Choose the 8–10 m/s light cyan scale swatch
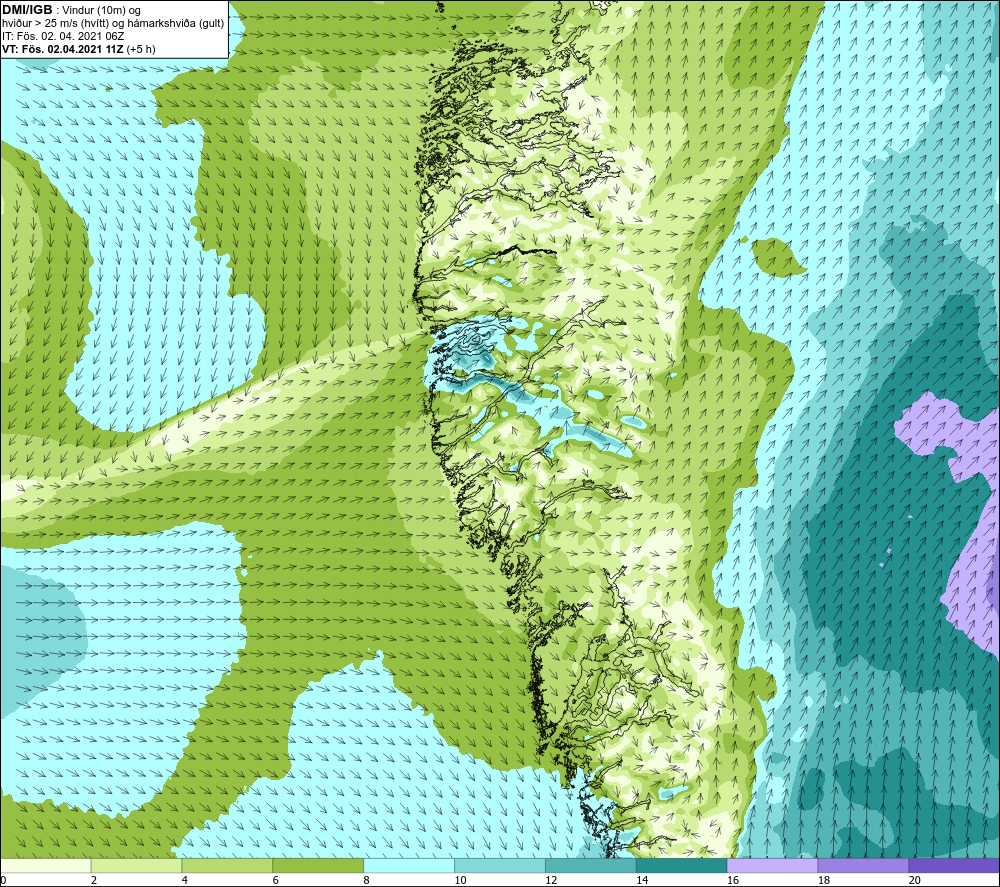Image resolution: width=1000 pixels, height=887 pixels. click(409, 865)
